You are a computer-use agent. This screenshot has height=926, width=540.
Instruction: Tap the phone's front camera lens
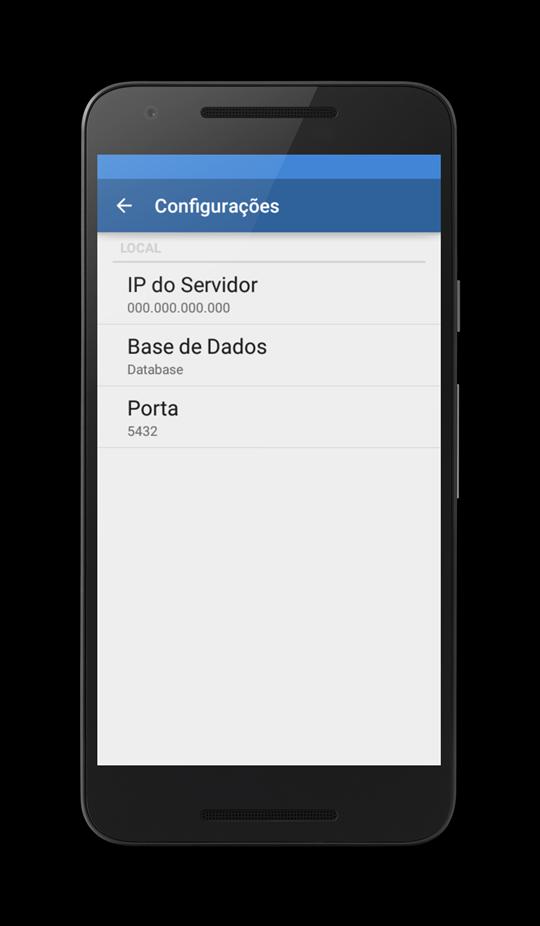click(x=151, y=112)
